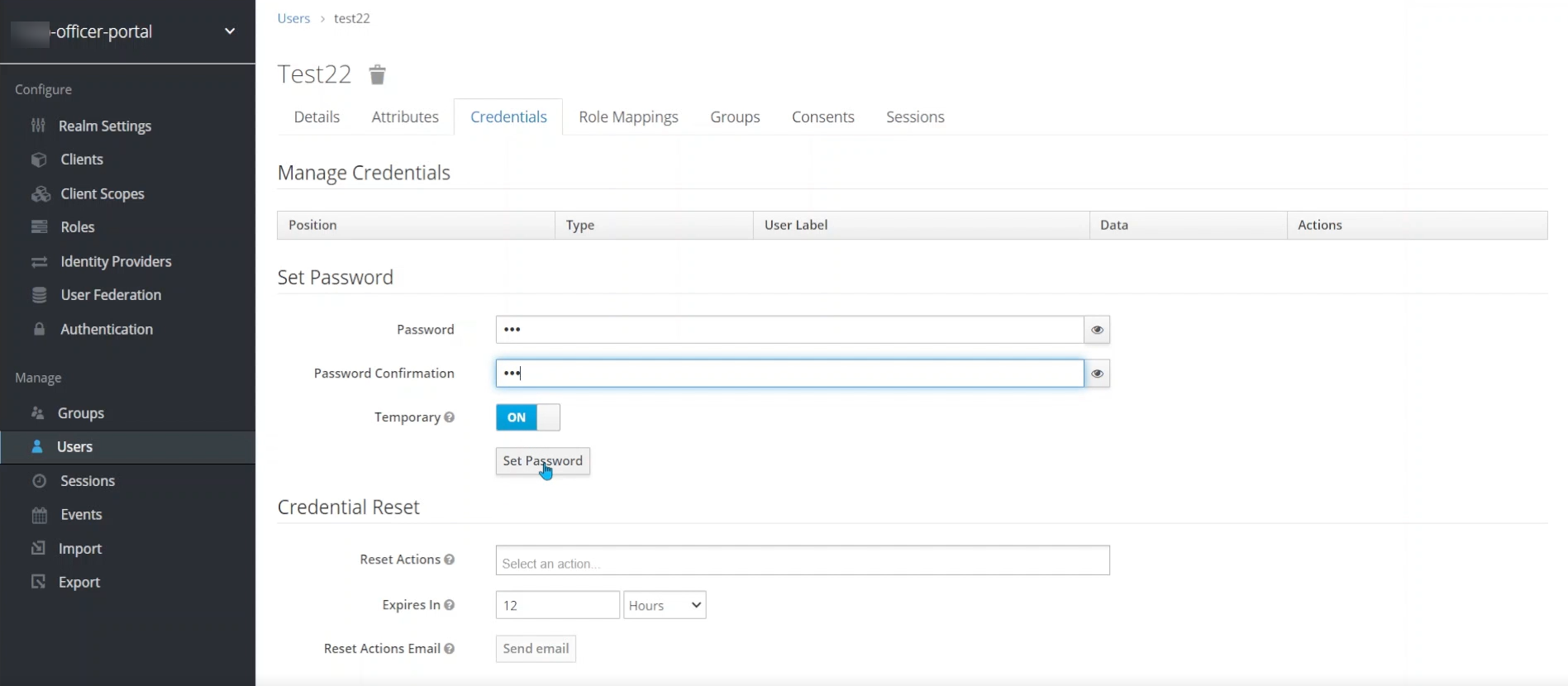Reveal the Password Confirmation field contents
Screen dimensions: 1568x686
tap(1097, 374)
